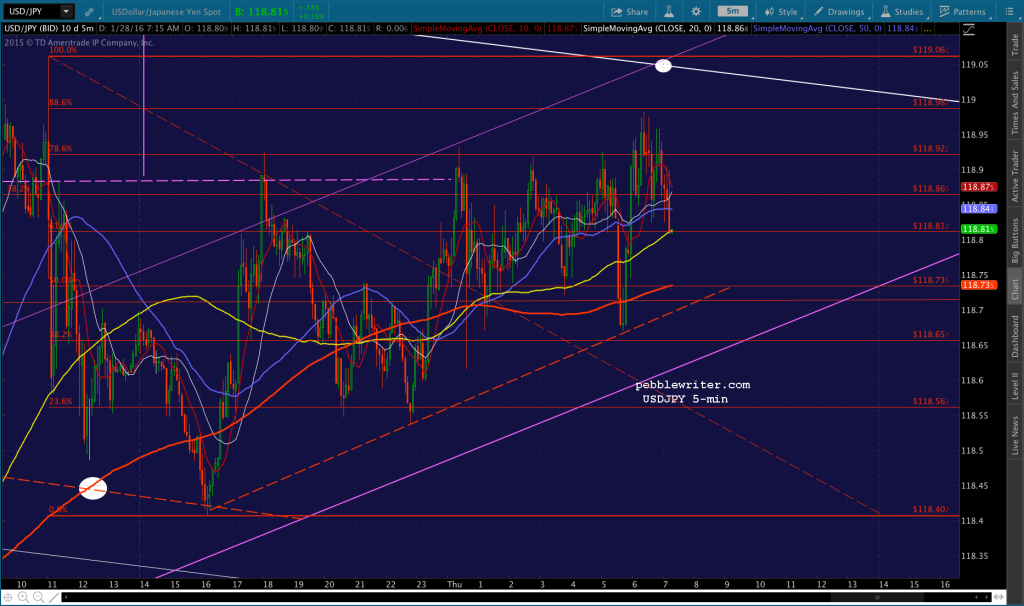This screenshot has height=606, width=1024.
Task: Click the $119.06 Fibonacci level label
Action: 931,50
